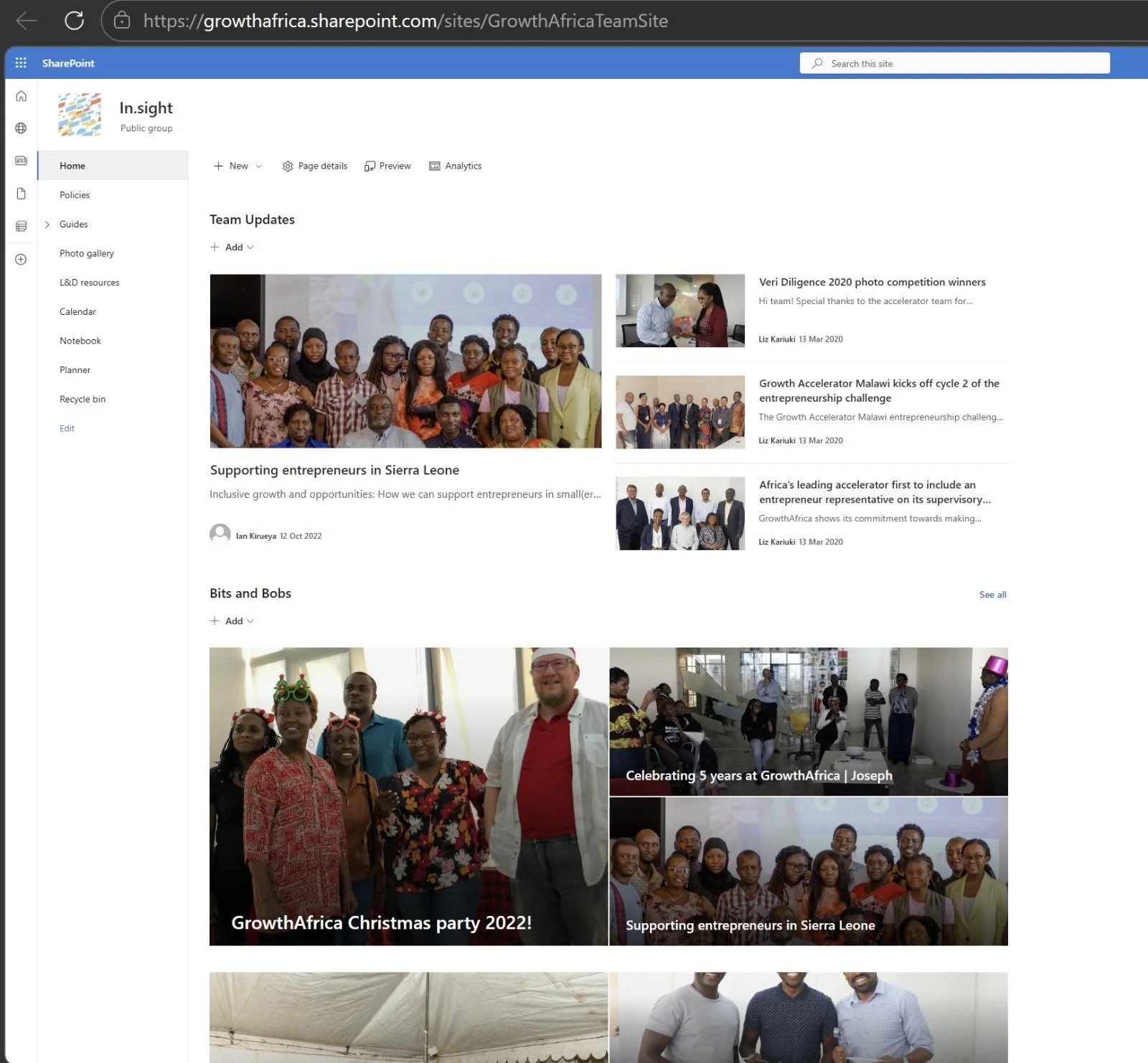Open the Sierra Leone group photo in Team Updates
Screen dimensions: 1148x1063
coord(405,362)
